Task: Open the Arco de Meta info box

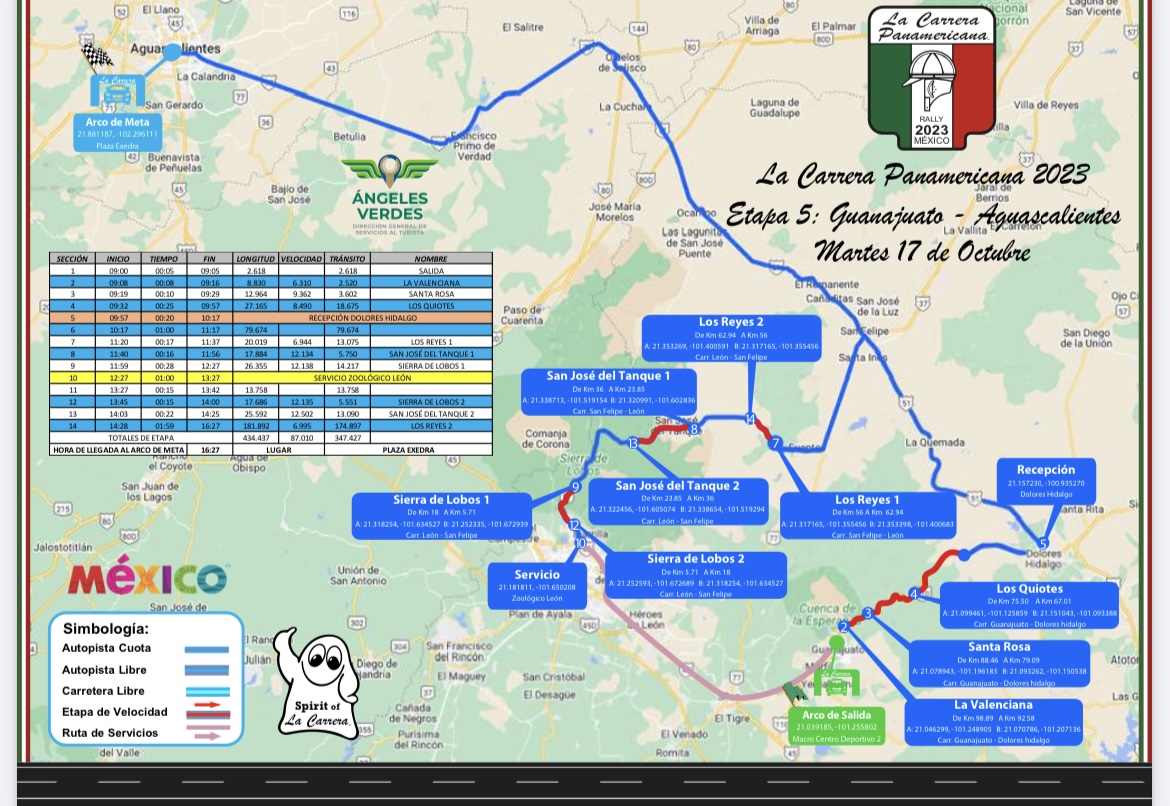Action: tap(117, 133)
